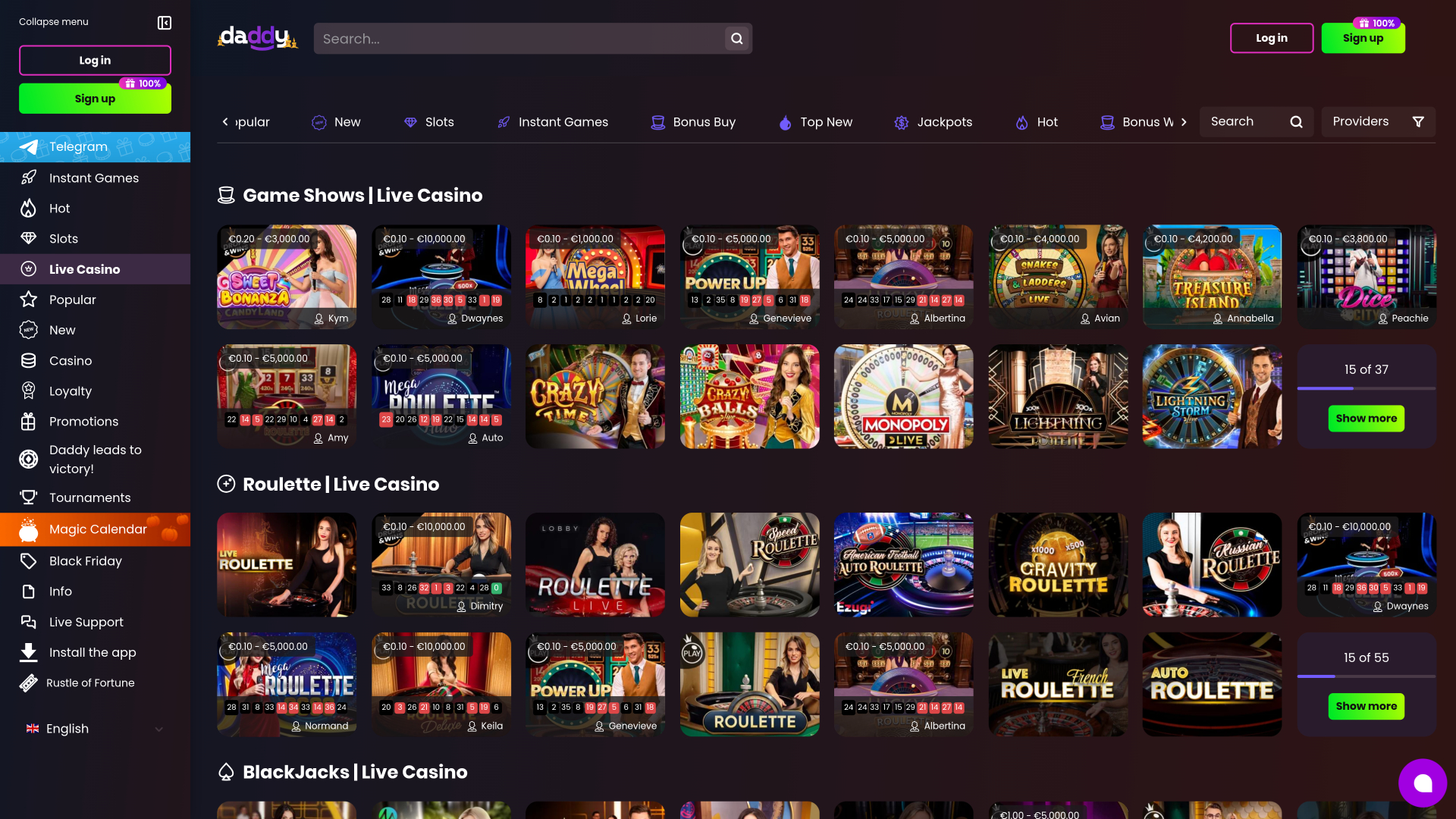The width and height of the screenshot is (1456, 819).
Task: Open the Magic Calendar in sidebar
Action: pyautogui.click(x=99, y=529)
